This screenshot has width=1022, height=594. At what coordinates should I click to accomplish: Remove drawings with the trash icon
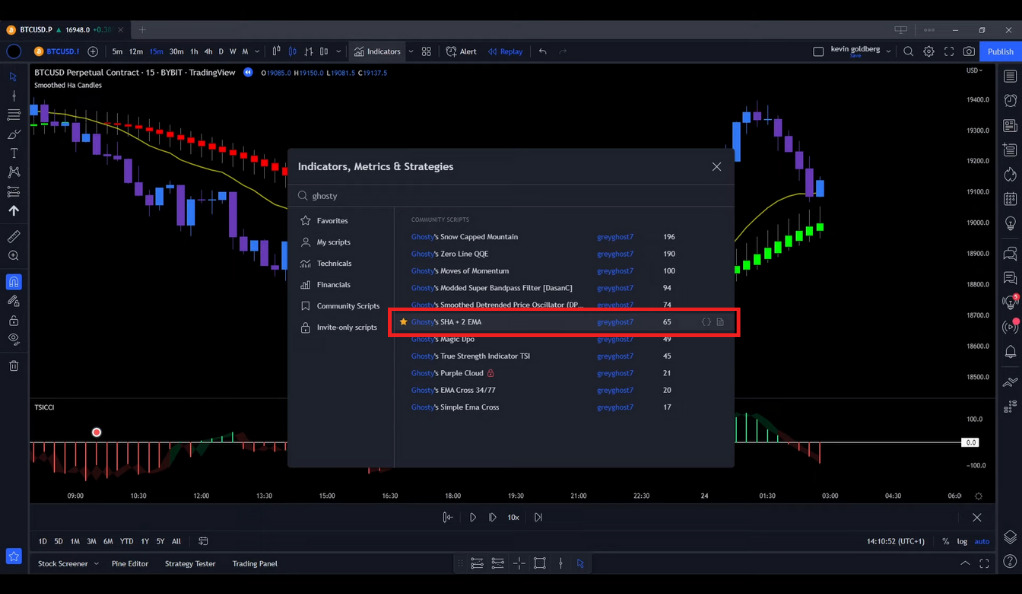(x=14, y=366)
